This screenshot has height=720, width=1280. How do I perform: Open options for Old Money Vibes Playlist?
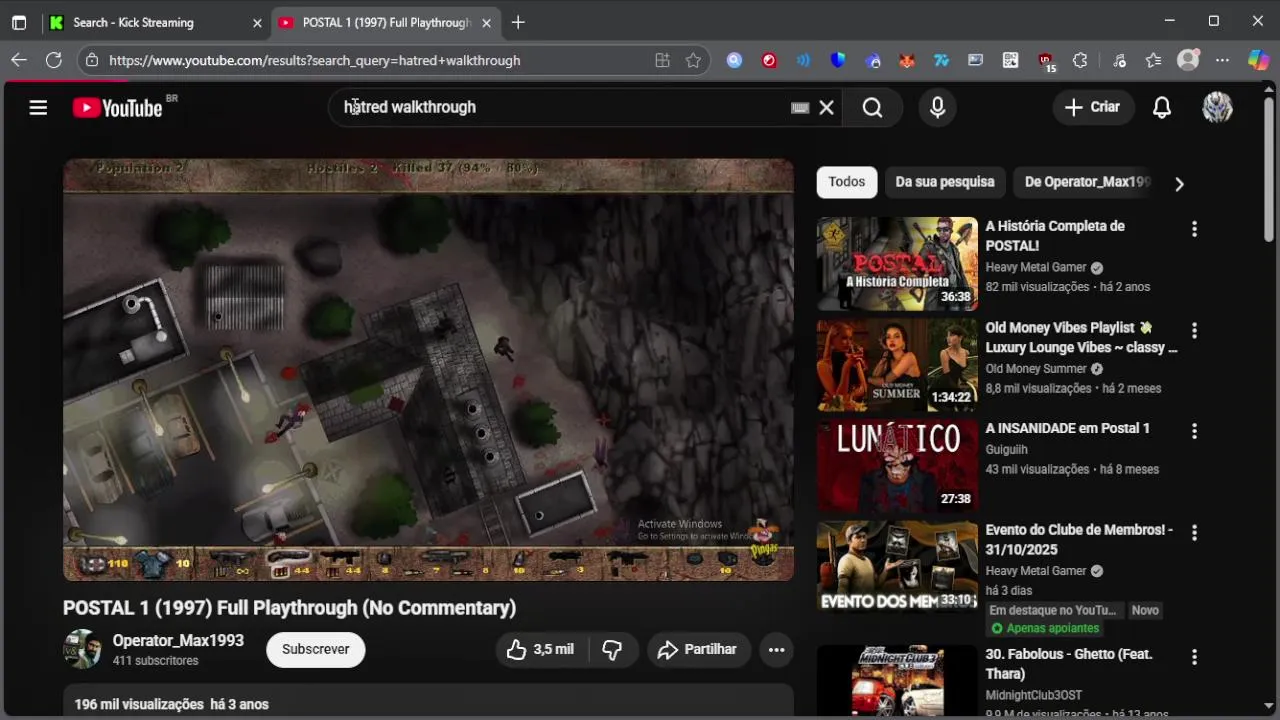(1194, 330)
